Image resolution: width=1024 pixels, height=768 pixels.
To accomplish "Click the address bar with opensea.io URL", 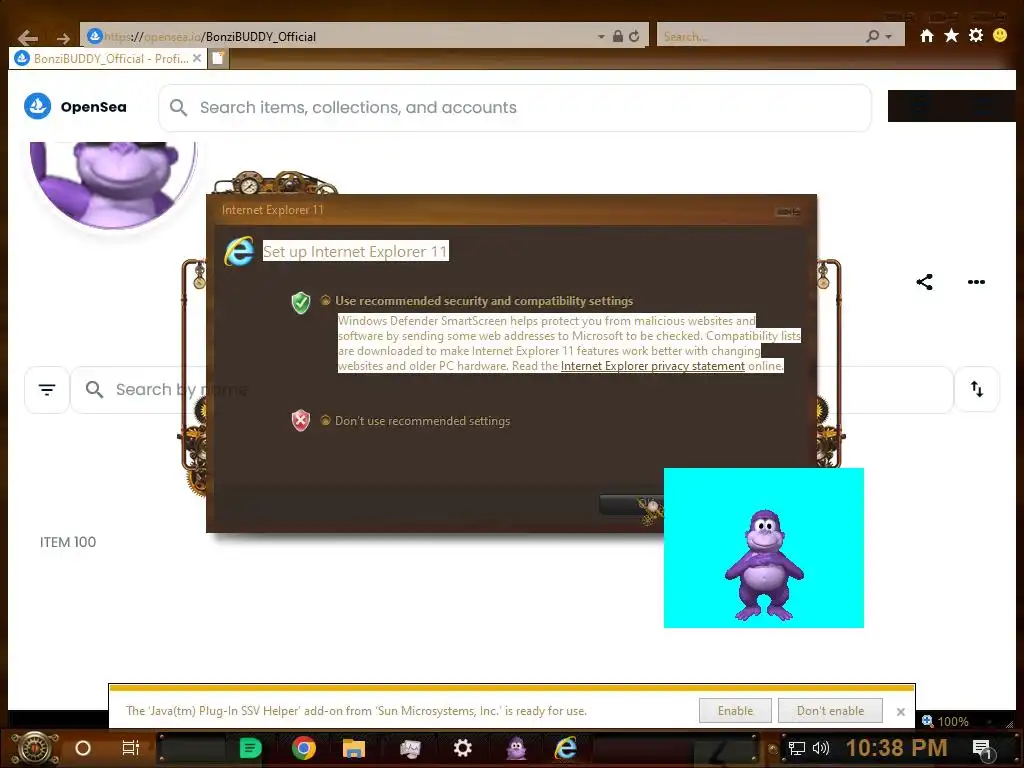I will 340,37.
